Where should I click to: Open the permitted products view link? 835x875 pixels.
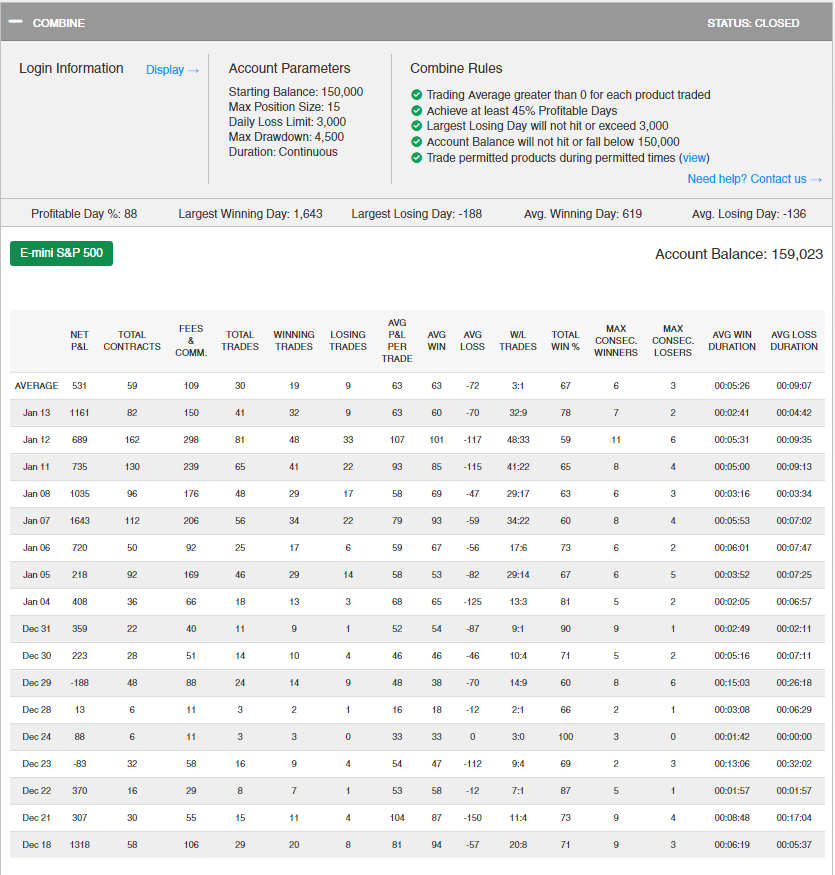(x=694, y=158)
